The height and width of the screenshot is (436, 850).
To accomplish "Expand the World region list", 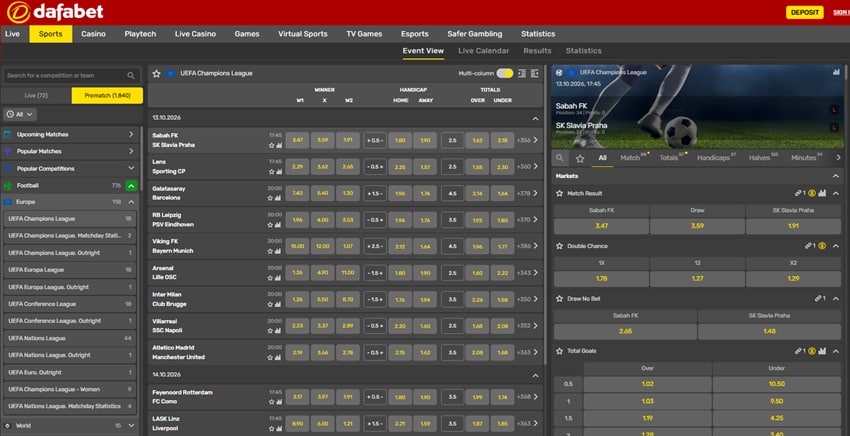I will click(x=131, y=426).
